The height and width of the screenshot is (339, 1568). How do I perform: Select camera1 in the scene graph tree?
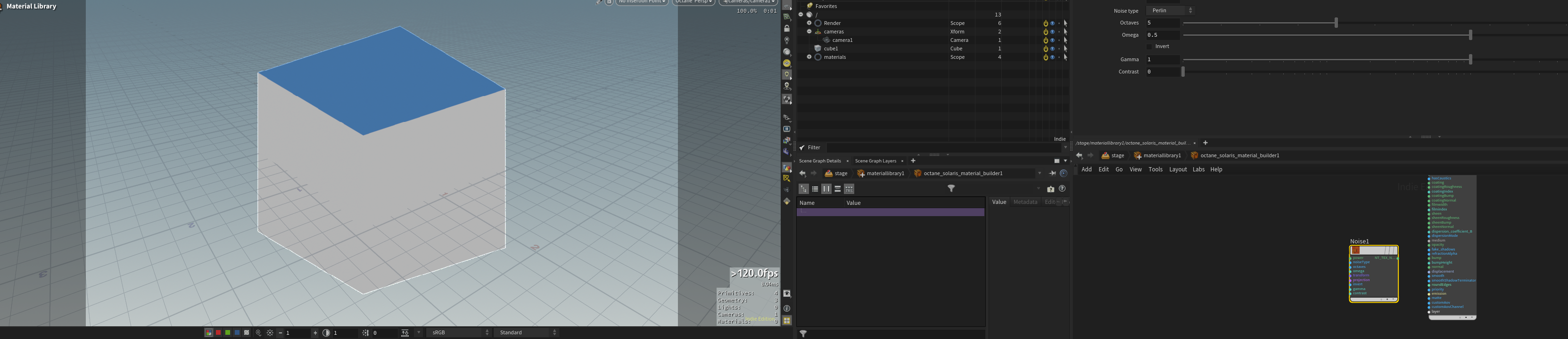point(842,40)
